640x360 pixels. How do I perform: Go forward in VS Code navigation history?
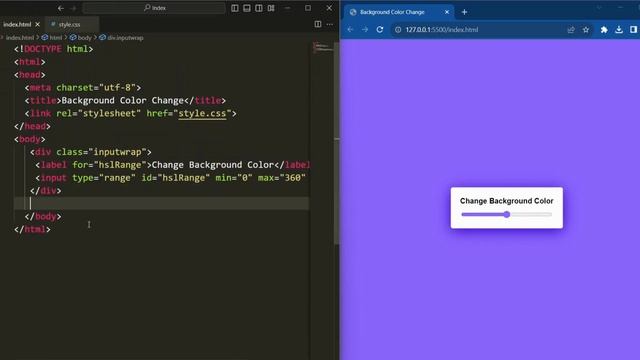[73, 8]
